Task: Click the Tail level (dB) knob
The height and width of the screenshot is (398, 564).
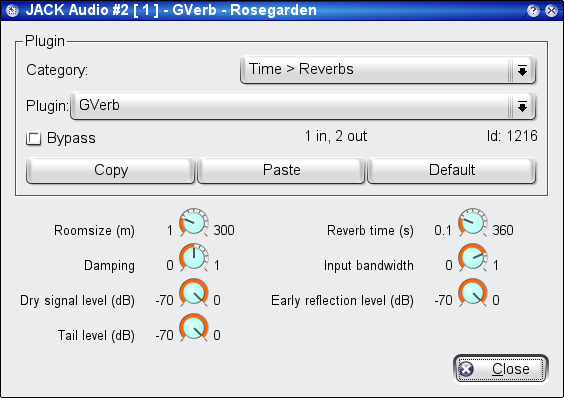Action: pos(194,327)
